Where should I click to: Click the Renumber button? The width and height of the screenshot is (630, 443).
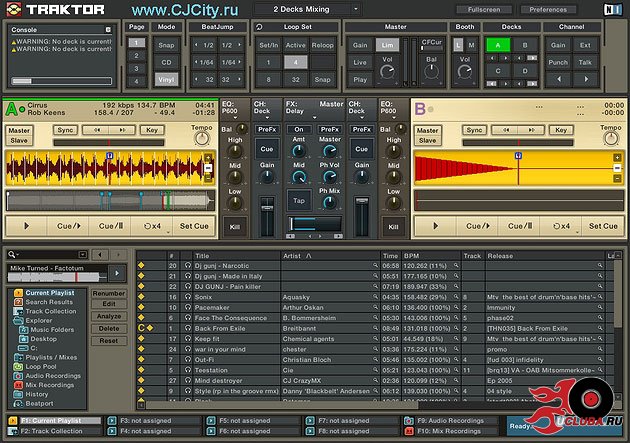[x=109, y=293]
